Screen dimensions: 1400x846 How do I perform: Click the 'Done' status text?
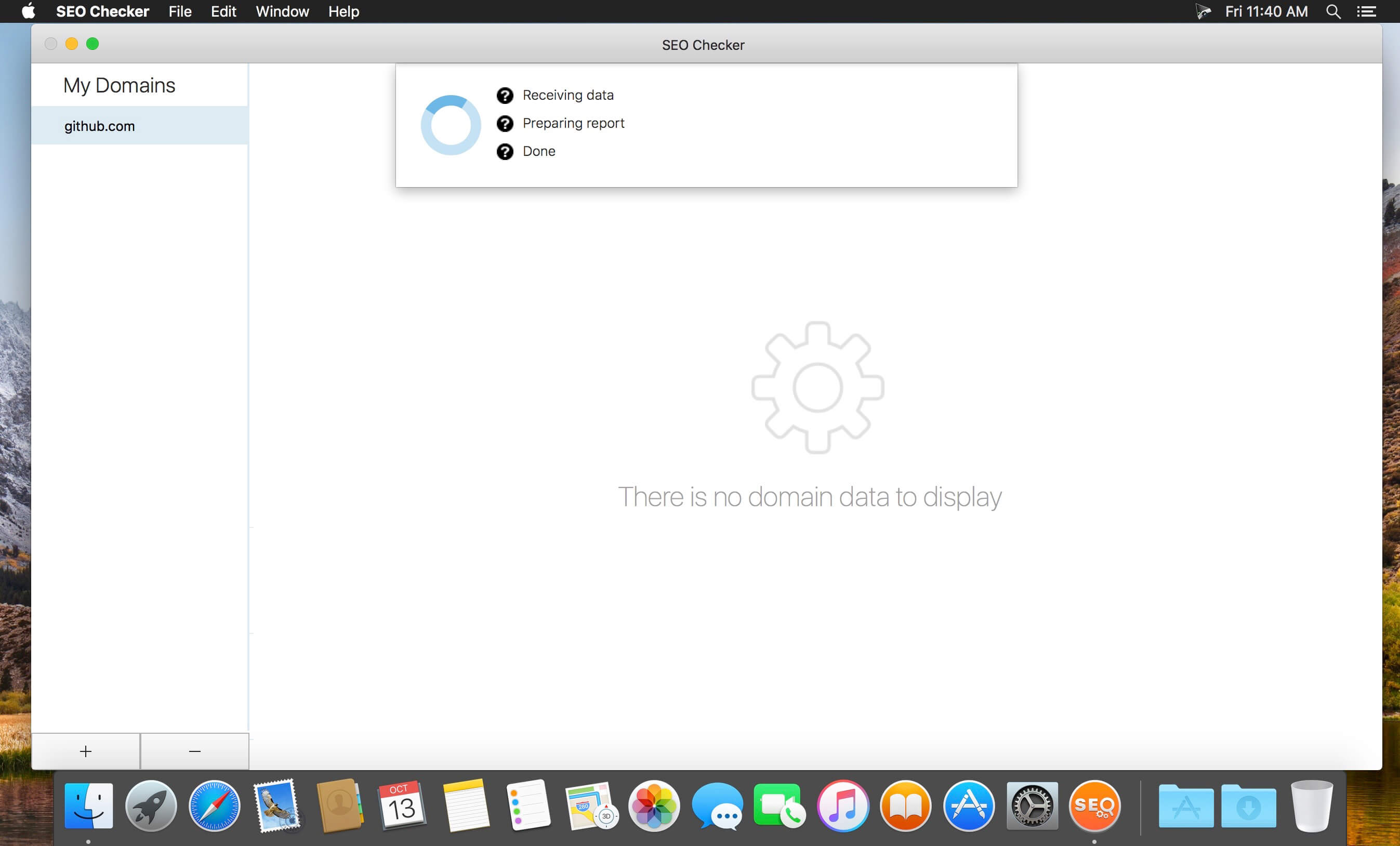[x=538, y=151]
